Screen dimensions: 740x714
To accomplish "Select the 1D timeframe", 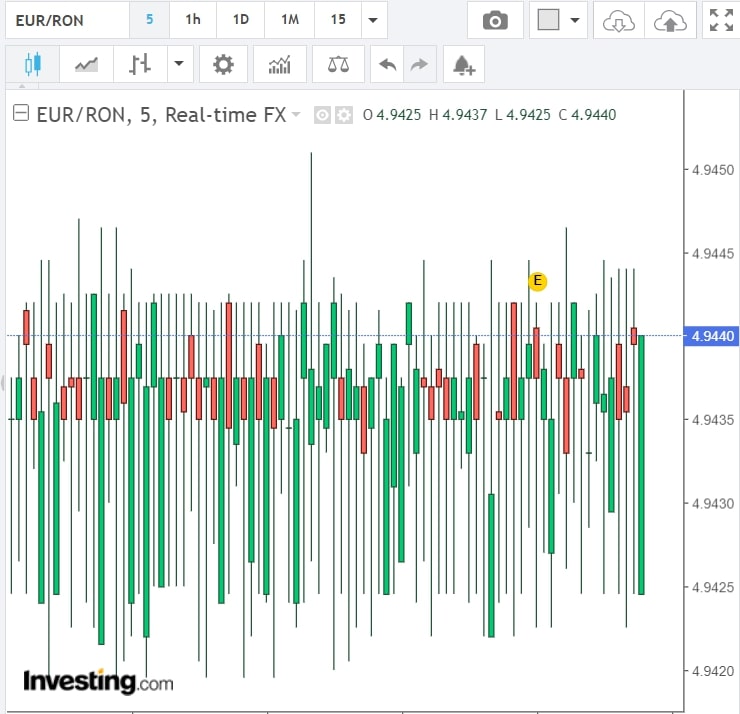I will (x=241, y=20).
